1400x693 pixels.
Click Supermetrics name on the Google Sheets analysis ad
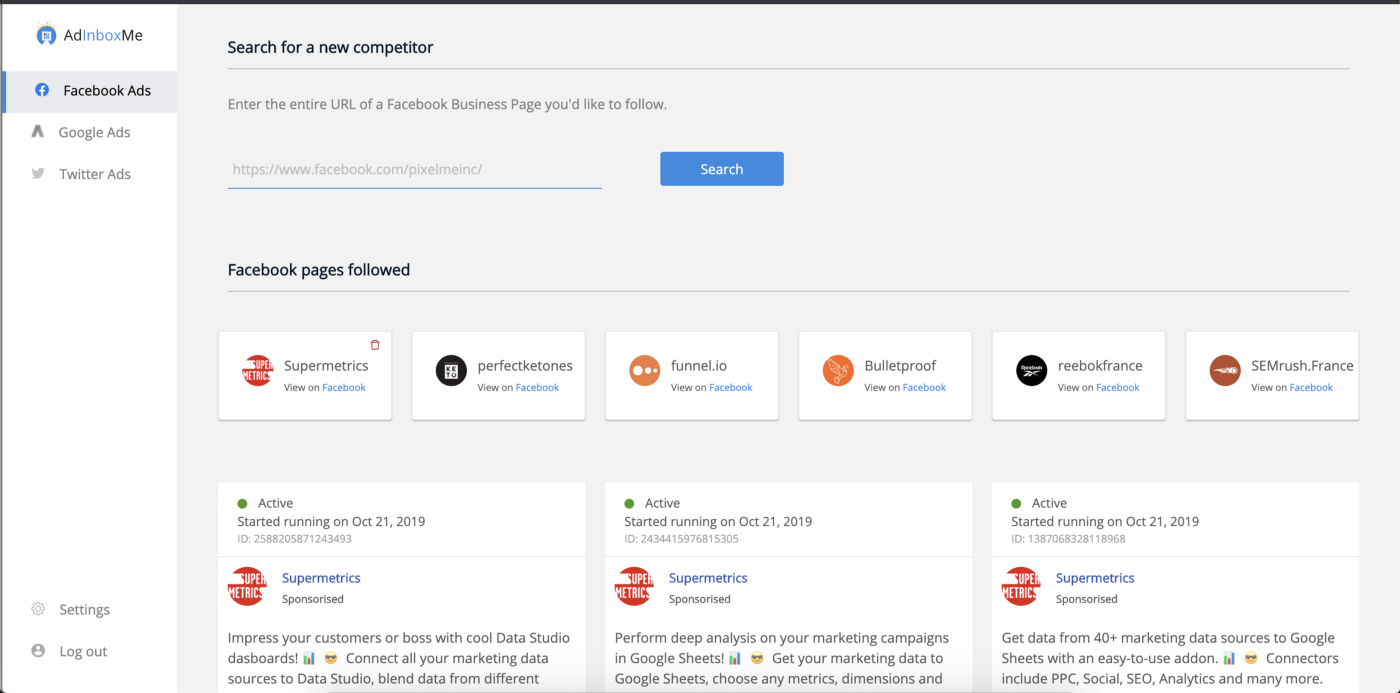point(708,578)
